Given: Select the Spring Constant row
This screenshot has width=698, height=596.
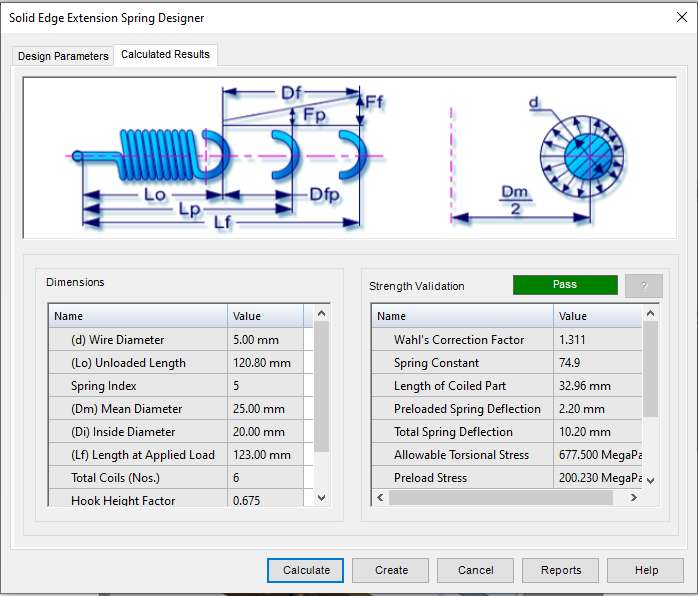Looking at the screenshot, I should pos(507,363).
